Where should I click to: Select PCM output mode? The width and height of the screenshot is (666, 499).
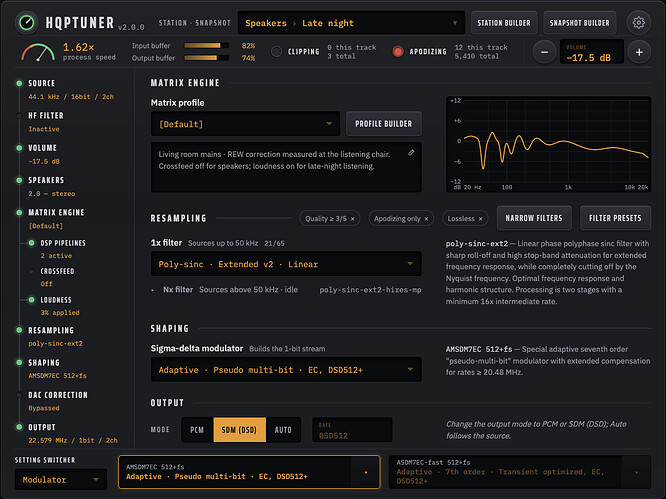click(197, 430)
